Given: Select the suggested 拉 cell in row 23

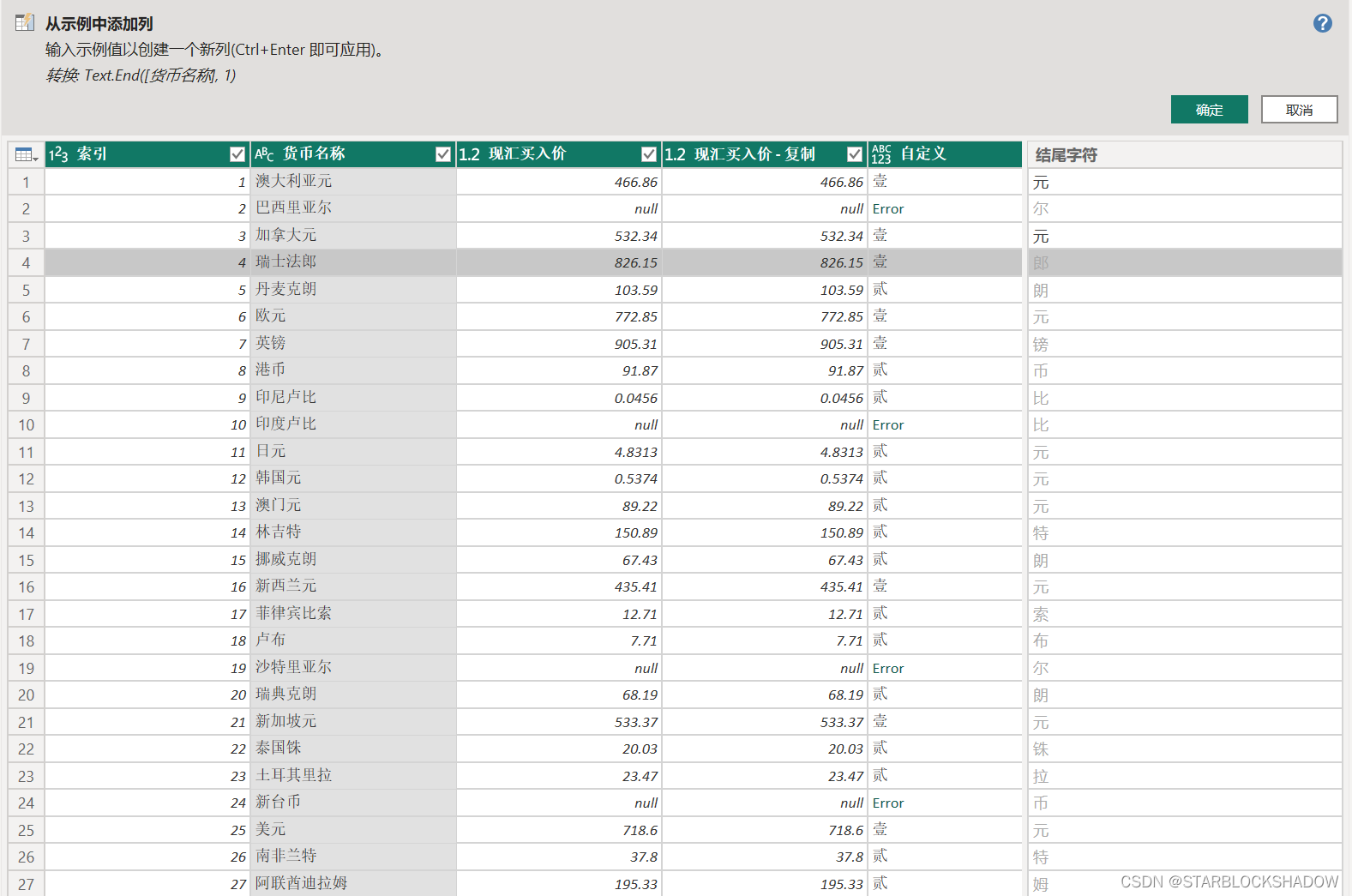Looking at the screenshot, I should tap(1185, 776).
